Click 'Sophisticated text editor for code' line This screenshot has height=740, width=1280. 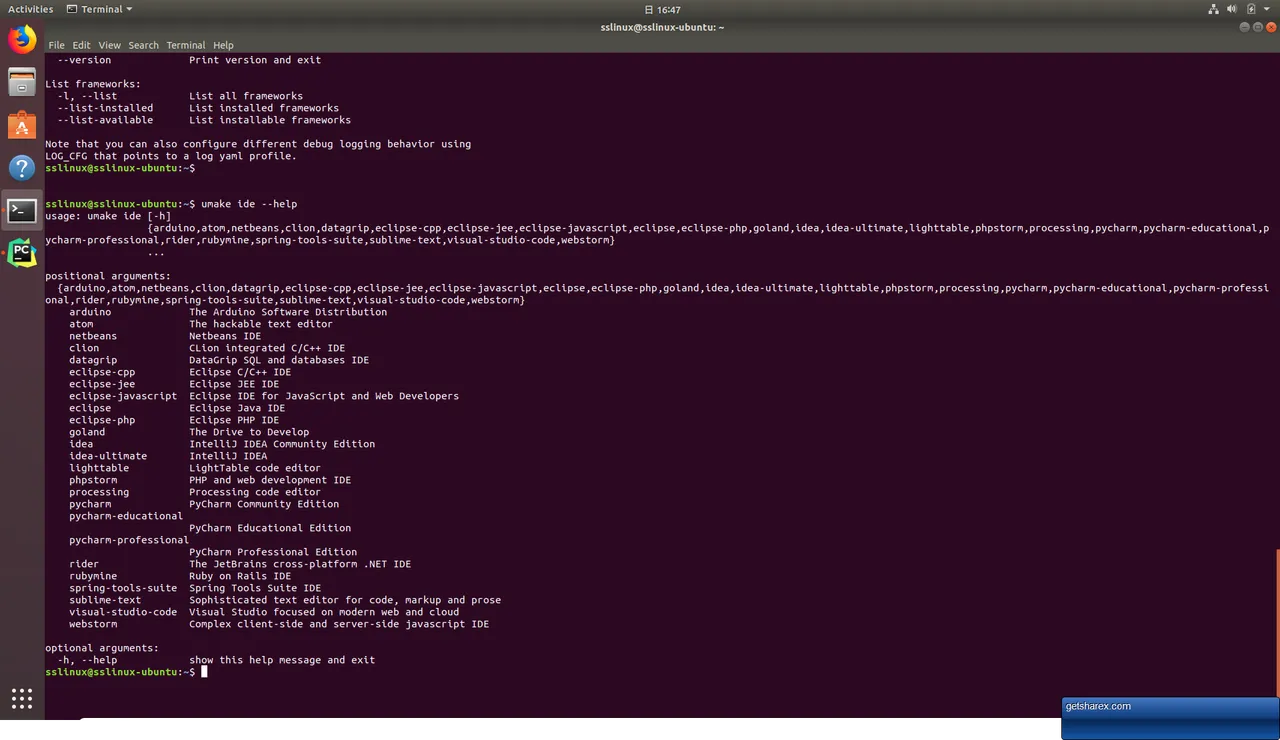point(345,600)
